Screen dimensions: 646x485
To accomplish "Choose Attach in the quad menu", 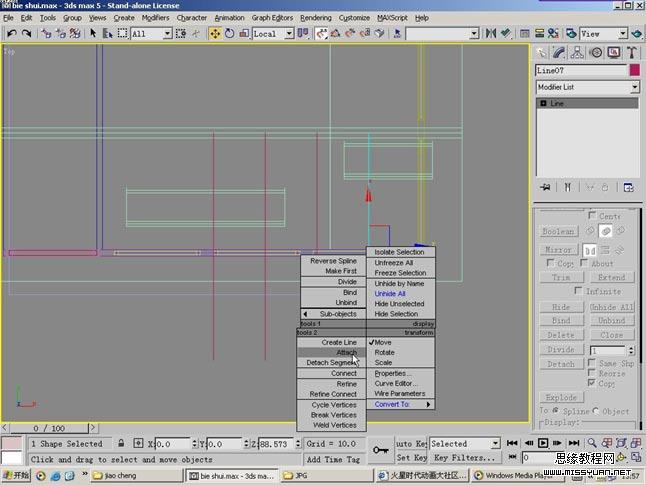I will click(x=331, y=353).
